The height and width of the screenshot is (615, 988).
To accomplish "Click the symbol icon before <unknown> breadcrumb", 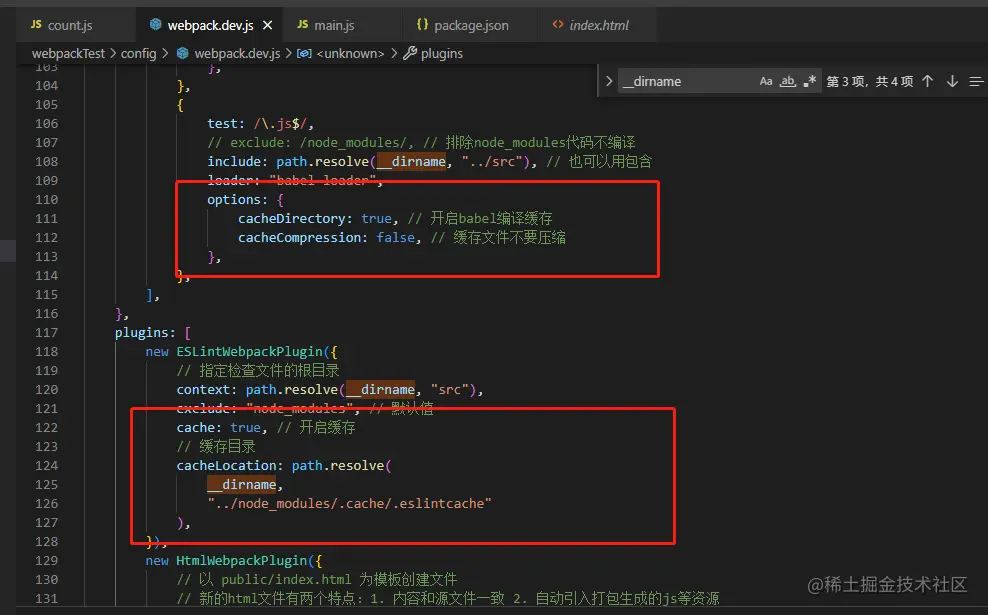I will point(304,54).
